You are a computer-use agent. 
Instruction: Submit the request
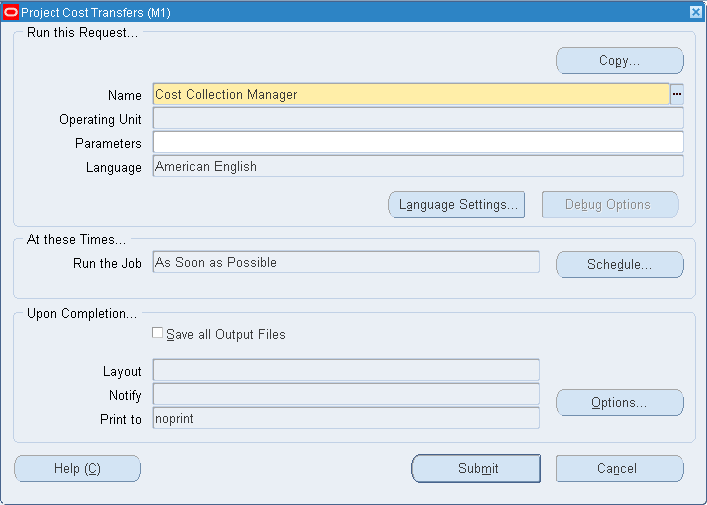[476, 468]
